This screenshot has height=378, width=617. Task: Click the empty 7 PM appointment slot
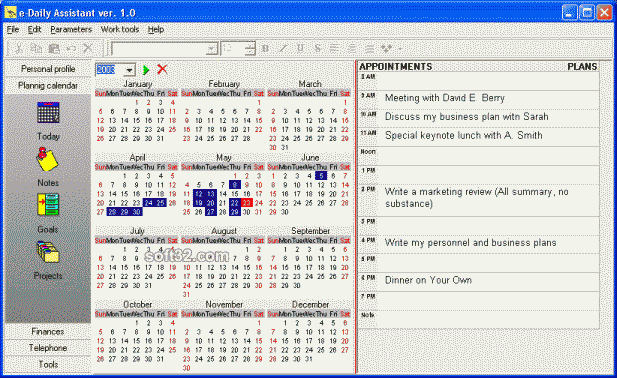pyautogui.click(x=488, y=301)
